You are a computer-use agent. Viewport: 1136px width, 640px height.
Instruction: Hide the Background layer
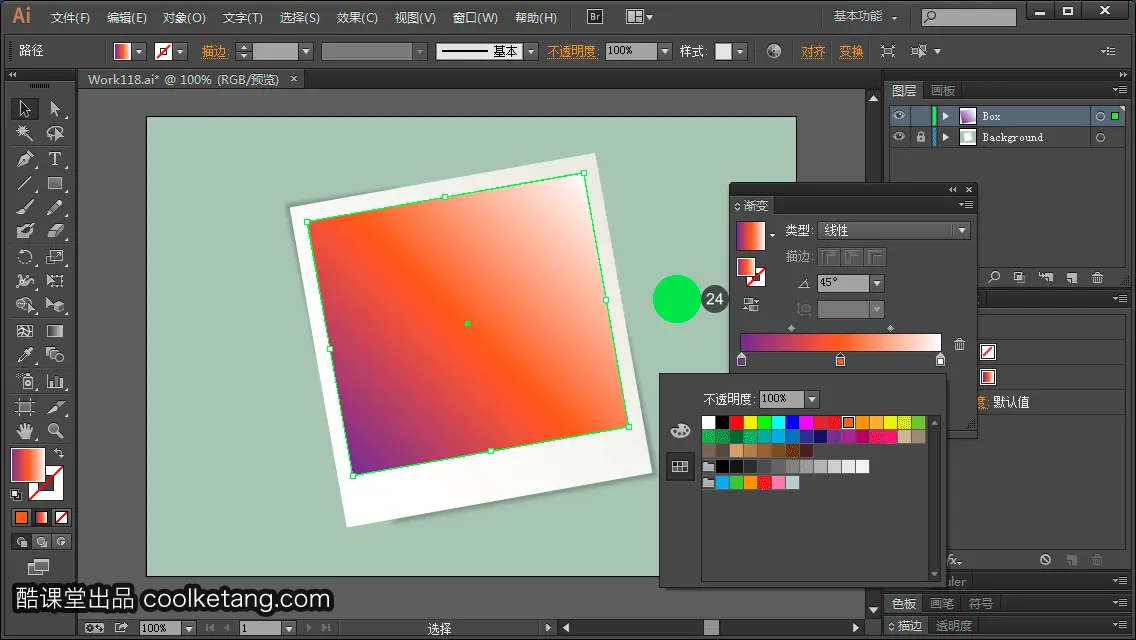899,137
